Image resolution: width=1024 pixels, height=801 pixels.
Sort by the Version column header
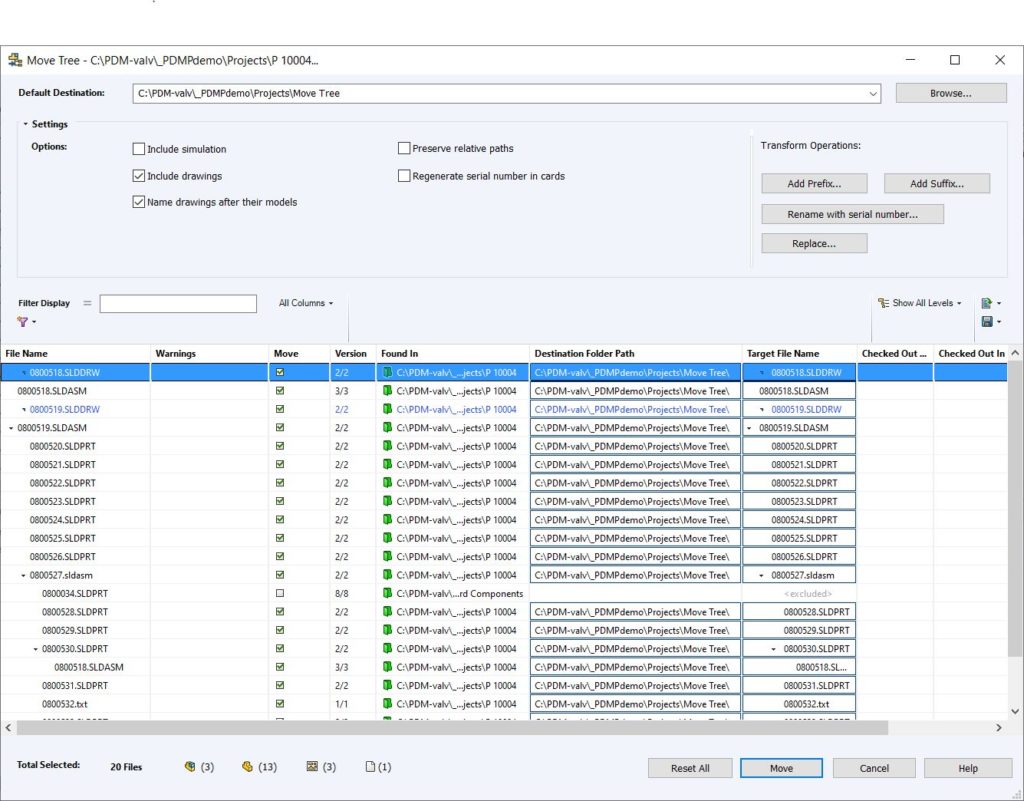pyautogui.click(x=350, y=353)
